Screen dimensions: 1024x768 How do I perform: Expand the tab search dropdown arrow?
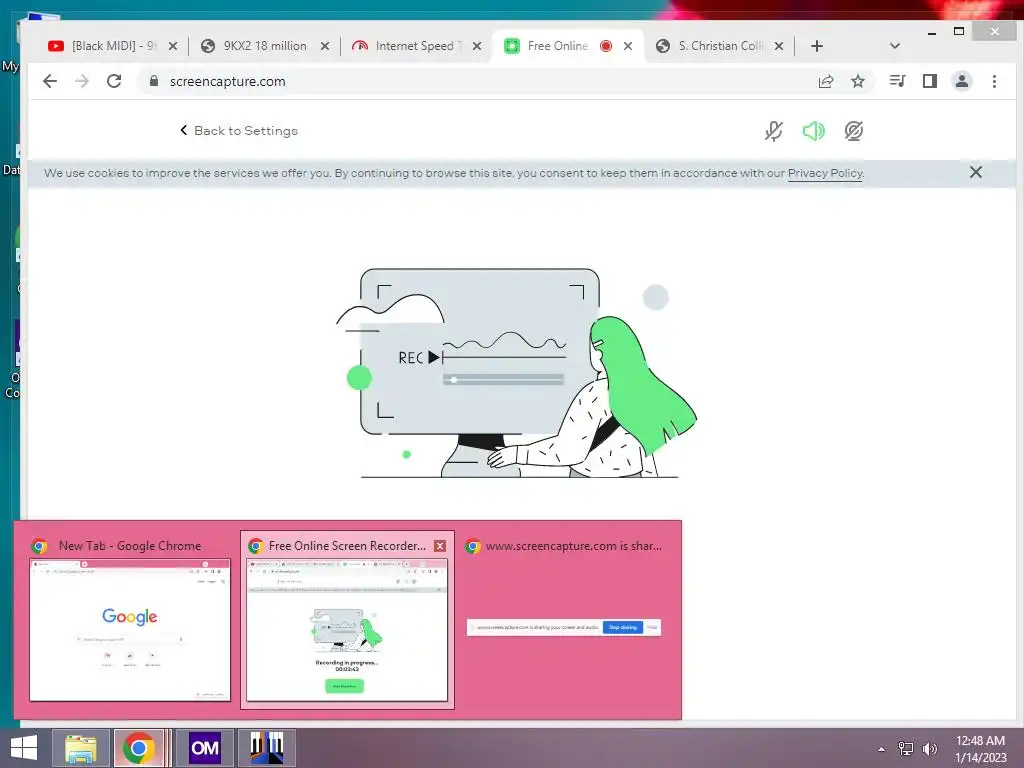[x=895, y=46]
